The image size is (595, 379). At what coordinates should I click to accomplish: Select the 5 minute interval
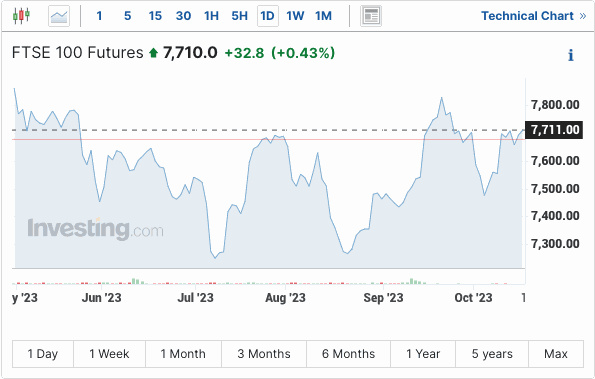[128, 16]
